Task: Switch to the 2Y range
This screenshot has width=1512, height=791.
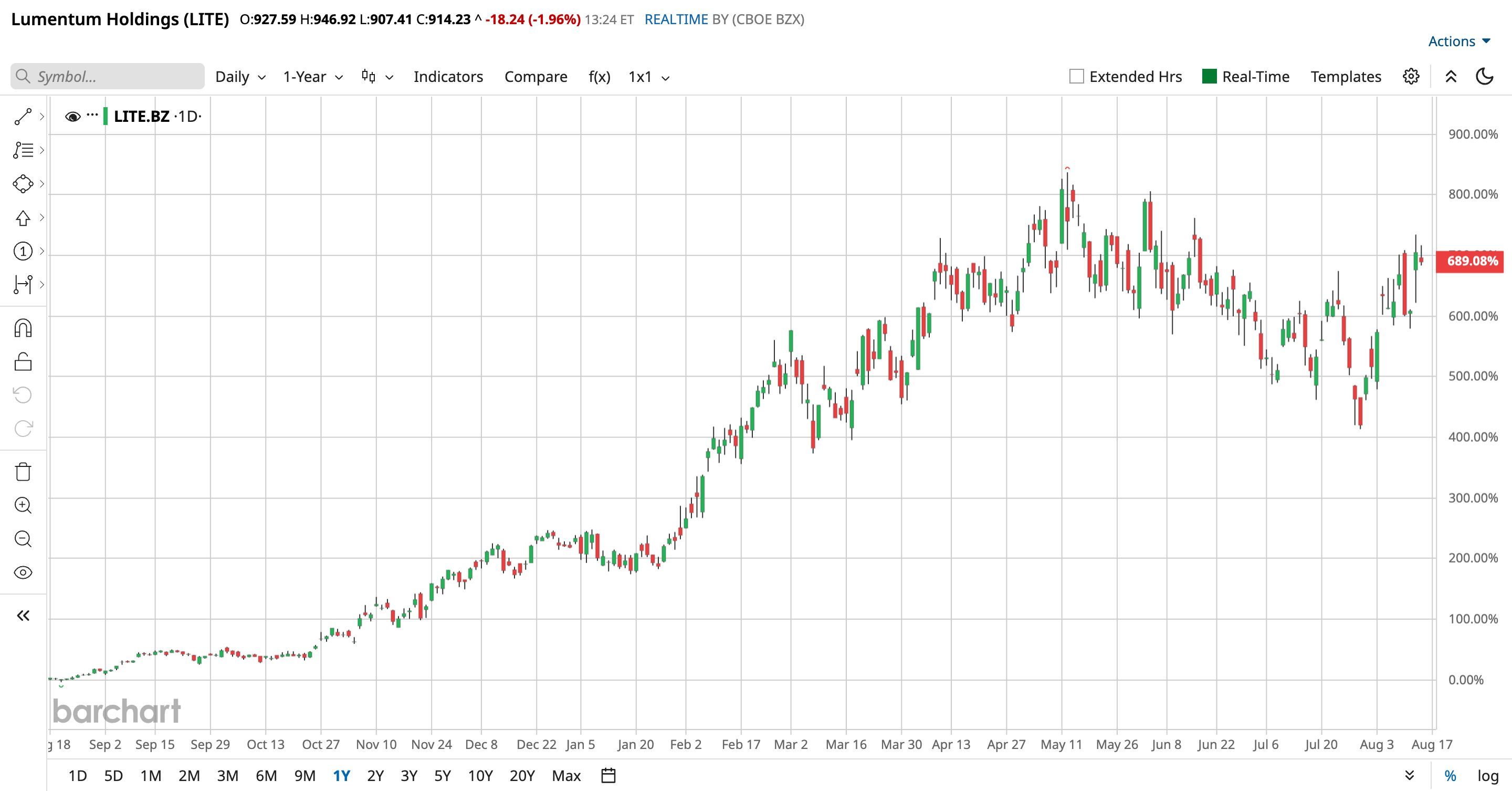Action: point(375,776)
